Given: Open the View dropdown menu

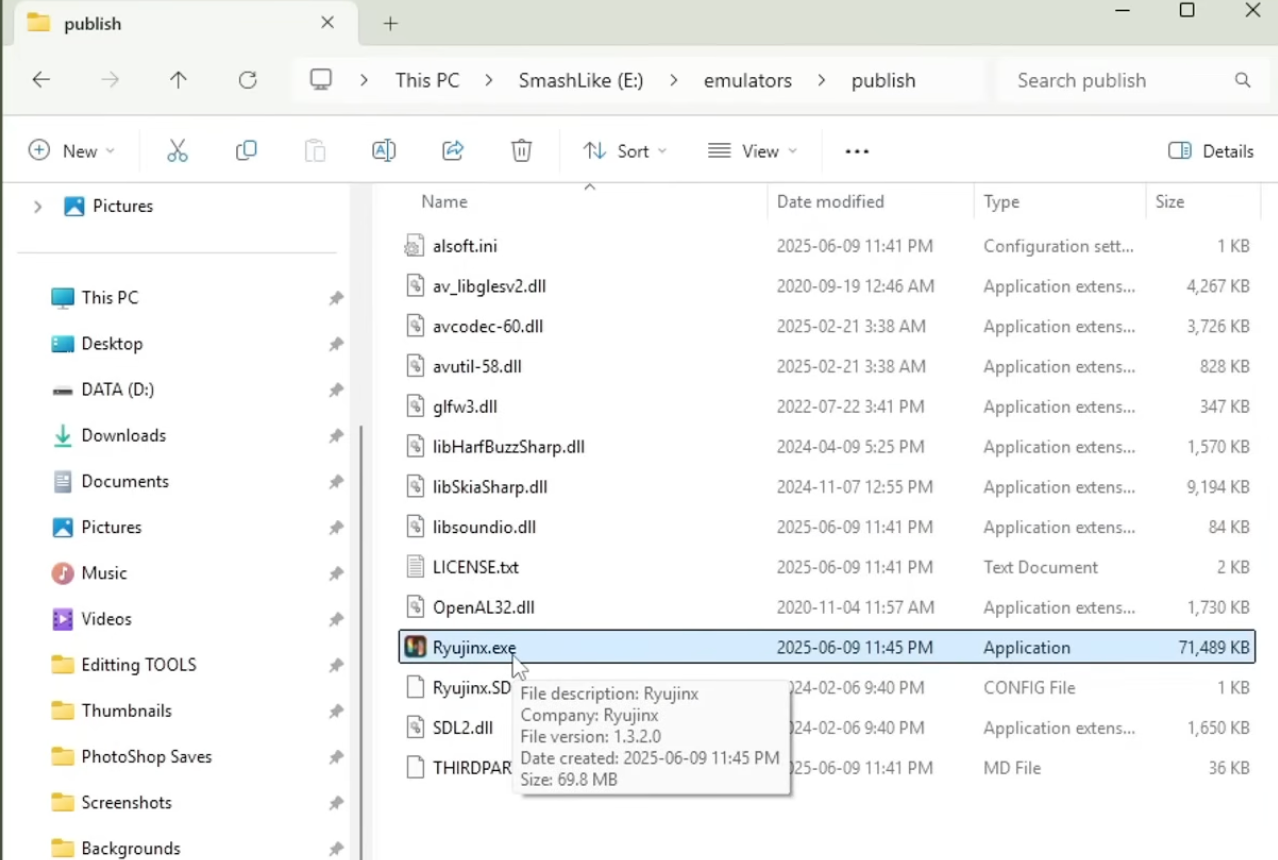Looking at the screenshot, I should pyautogui.click(x=752, y=151).
